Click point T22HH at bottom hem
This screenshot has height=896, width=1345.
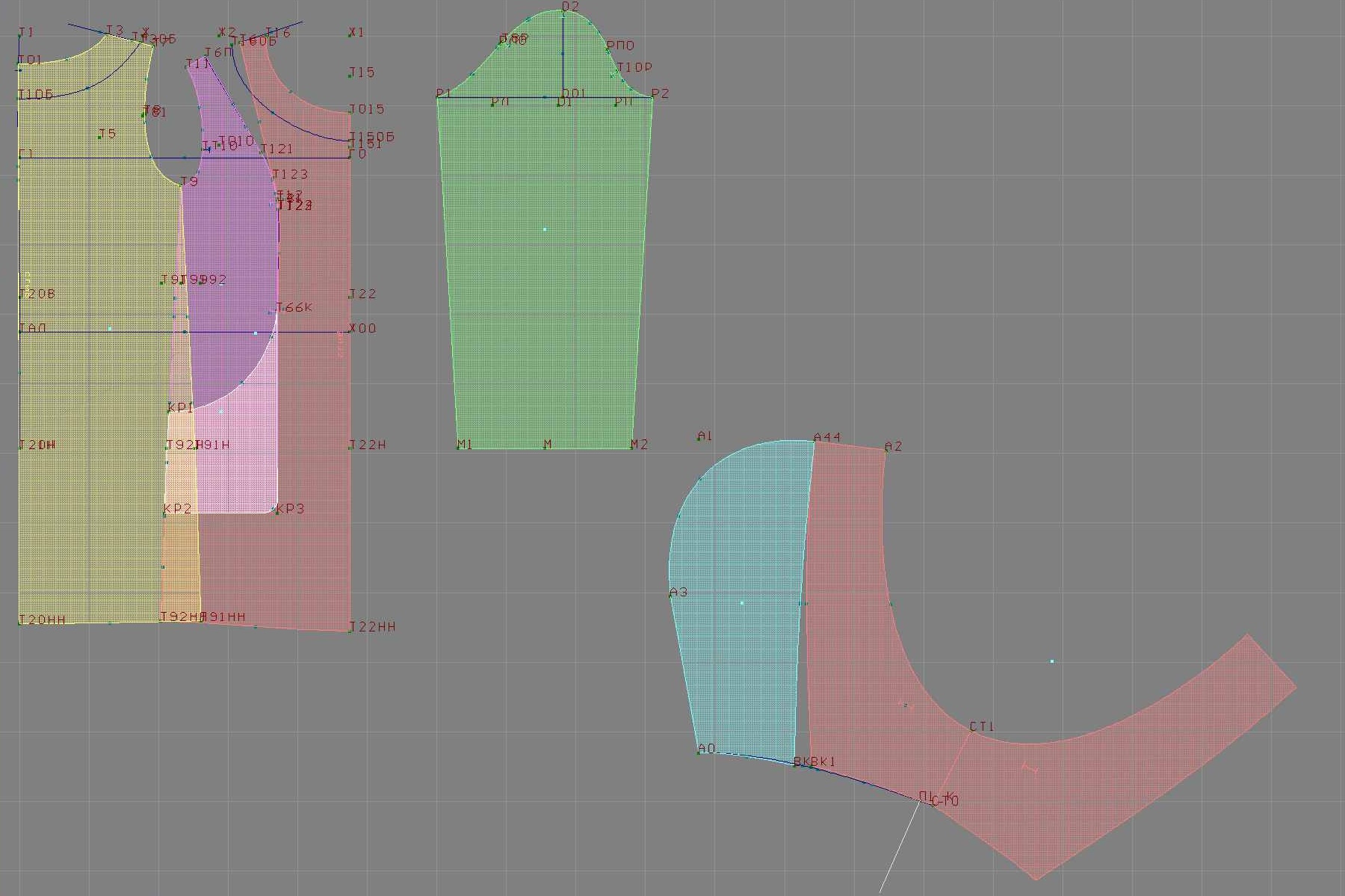[x=350, y=630]
